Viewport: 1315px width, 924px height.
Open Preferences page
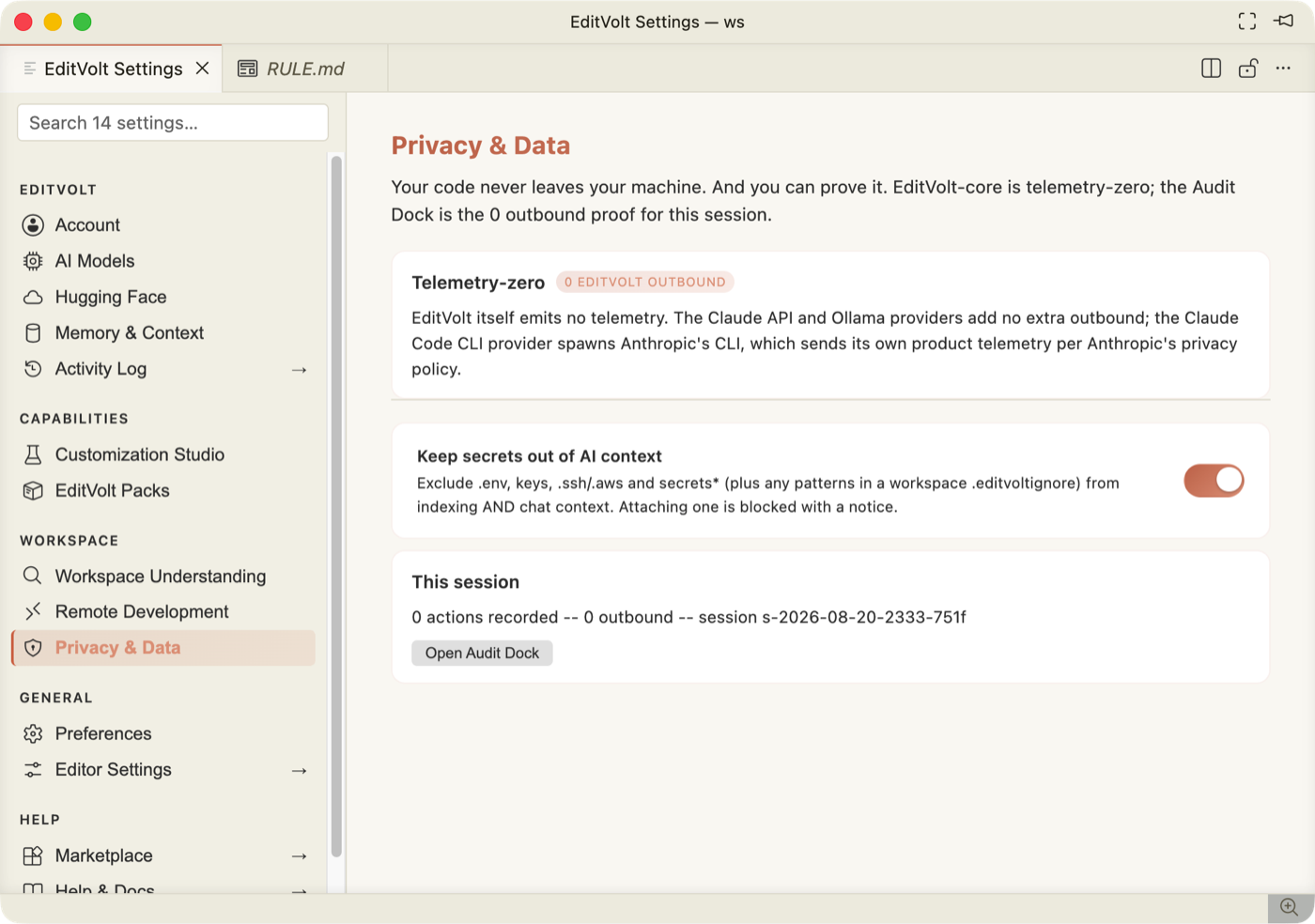(x=163, y=733)
